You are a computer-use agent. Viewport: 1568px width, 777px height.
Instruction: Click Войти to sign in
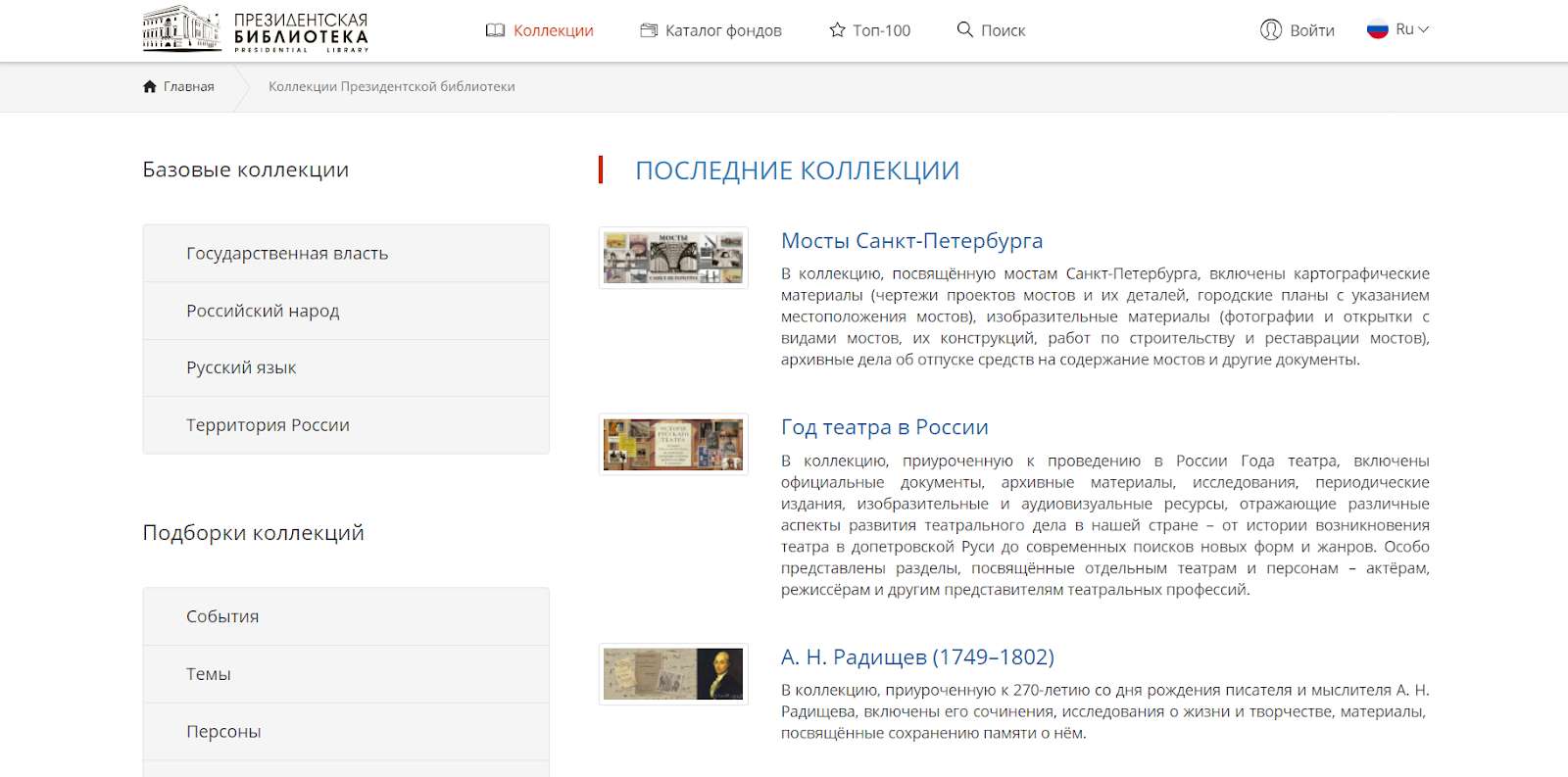[1312, 30]
